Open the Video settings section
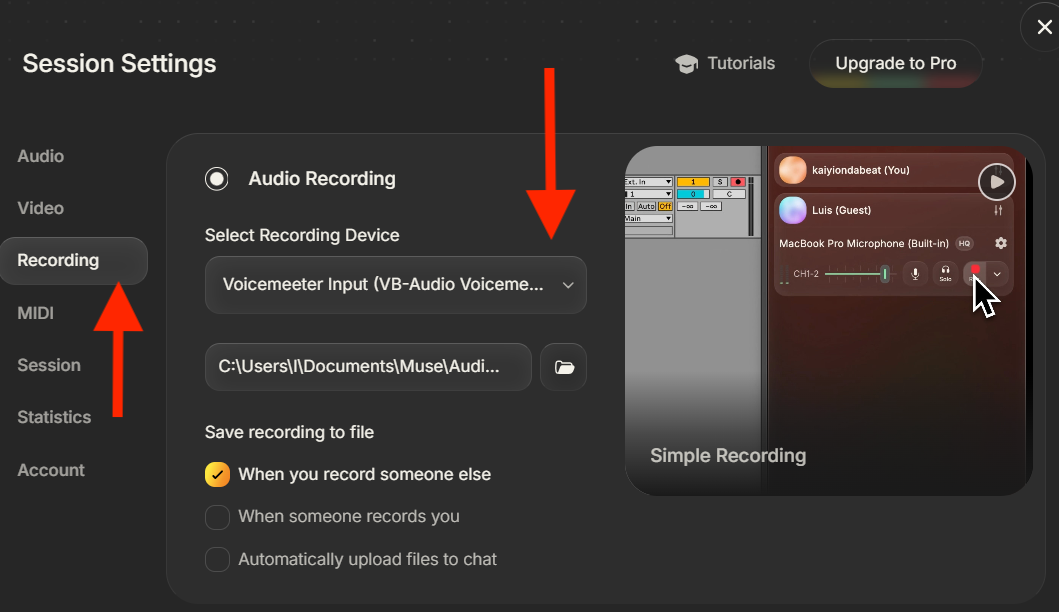 (x=40, y=208)
